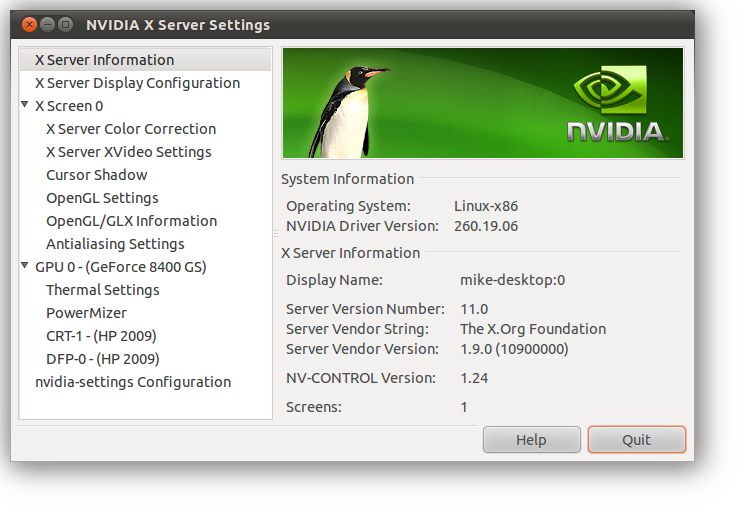This screenshot has width=747, height=514.
Task: Go to X Server XVideo Settings
Action: 128,152
